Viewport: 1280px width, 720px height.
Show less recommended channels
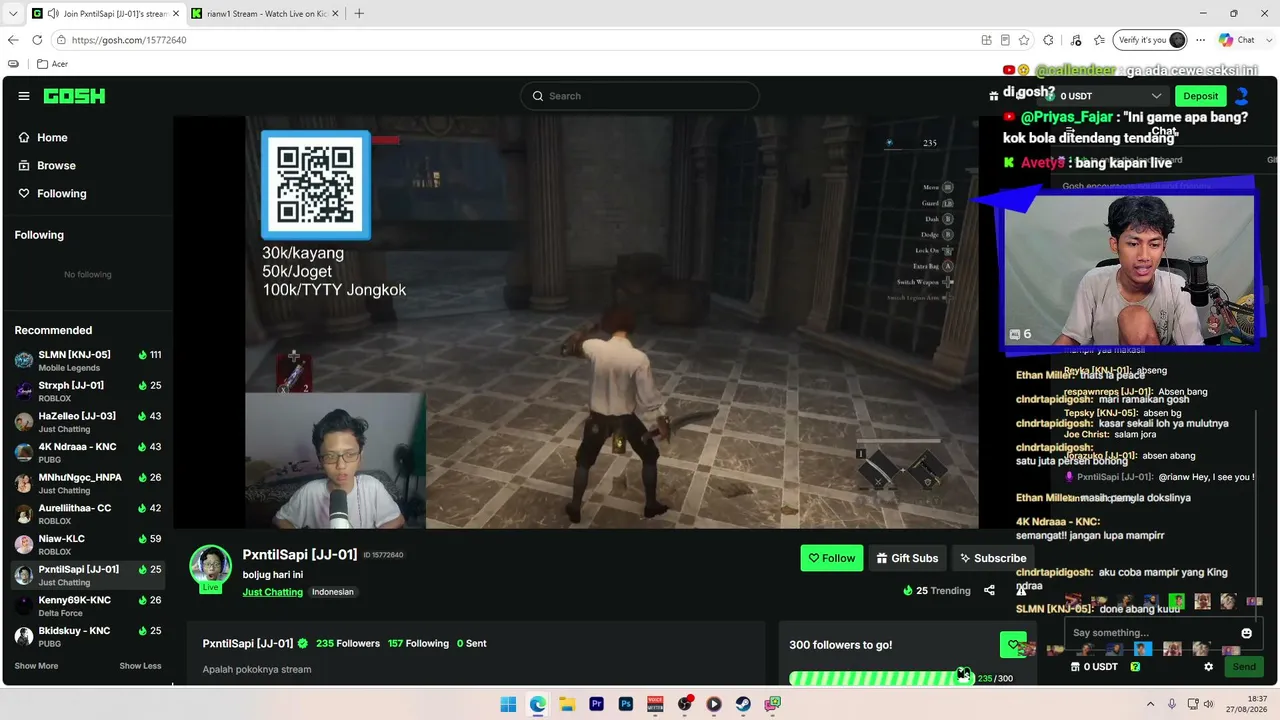click(140, 666)
